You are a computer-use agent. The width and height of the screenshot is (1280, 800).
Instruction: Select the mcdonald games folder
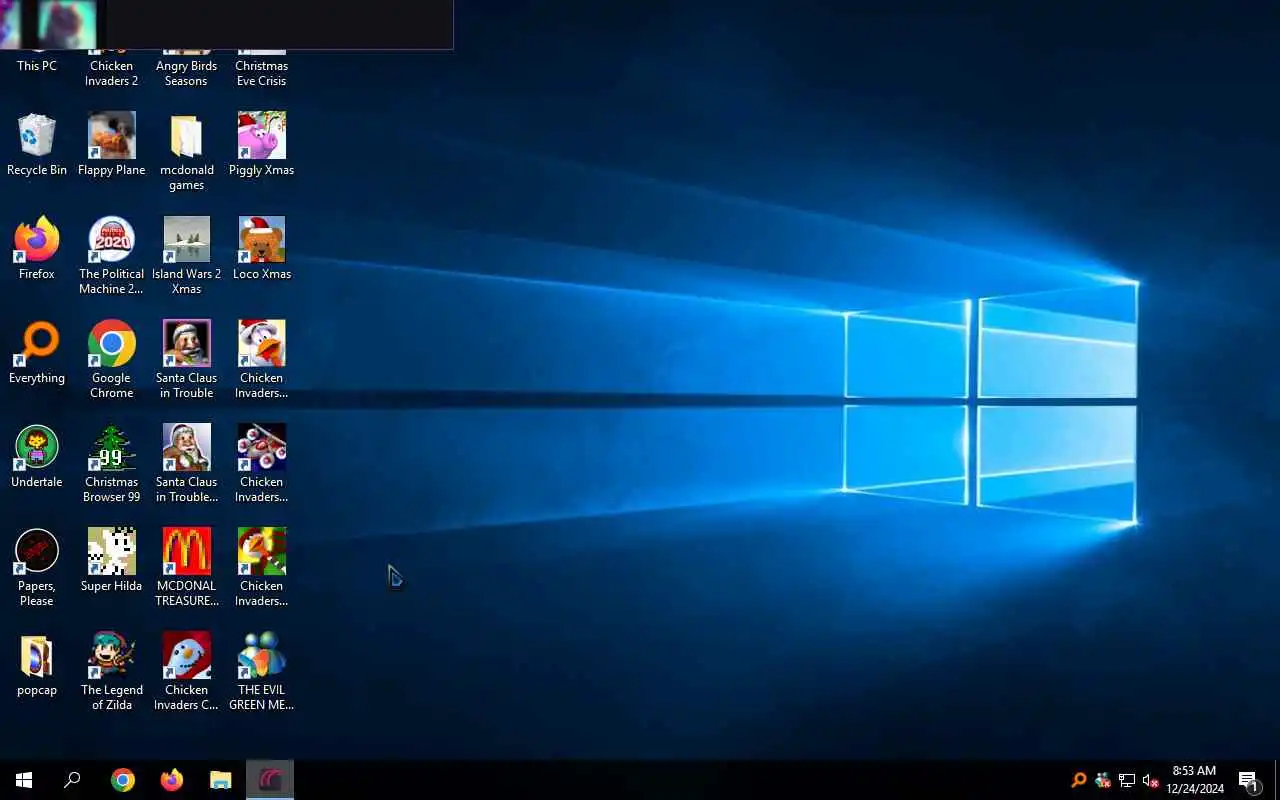coord(186,152)
